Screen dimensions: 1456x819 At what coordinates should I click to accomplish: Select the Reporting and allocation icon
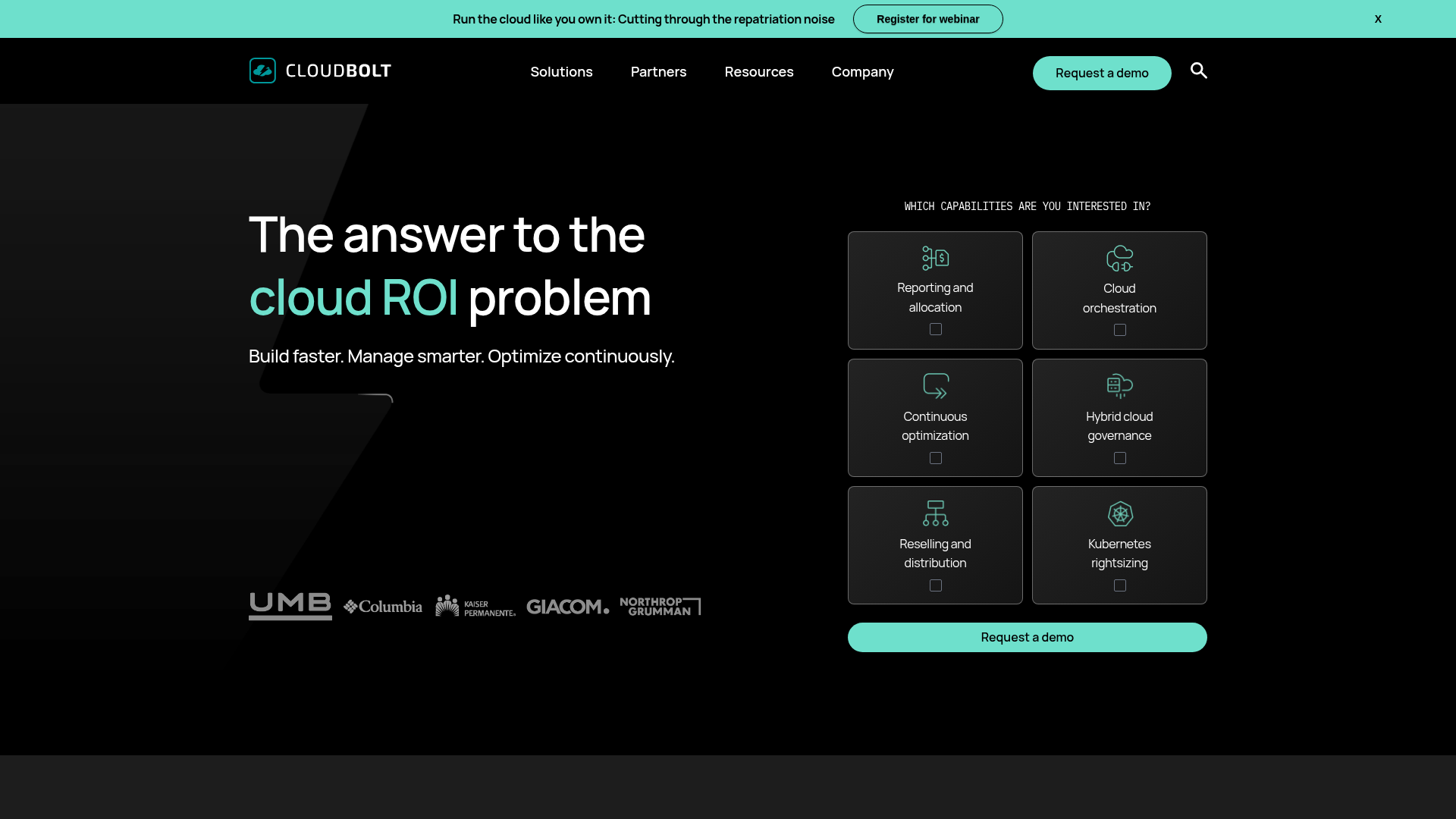[x=935, y=258]
